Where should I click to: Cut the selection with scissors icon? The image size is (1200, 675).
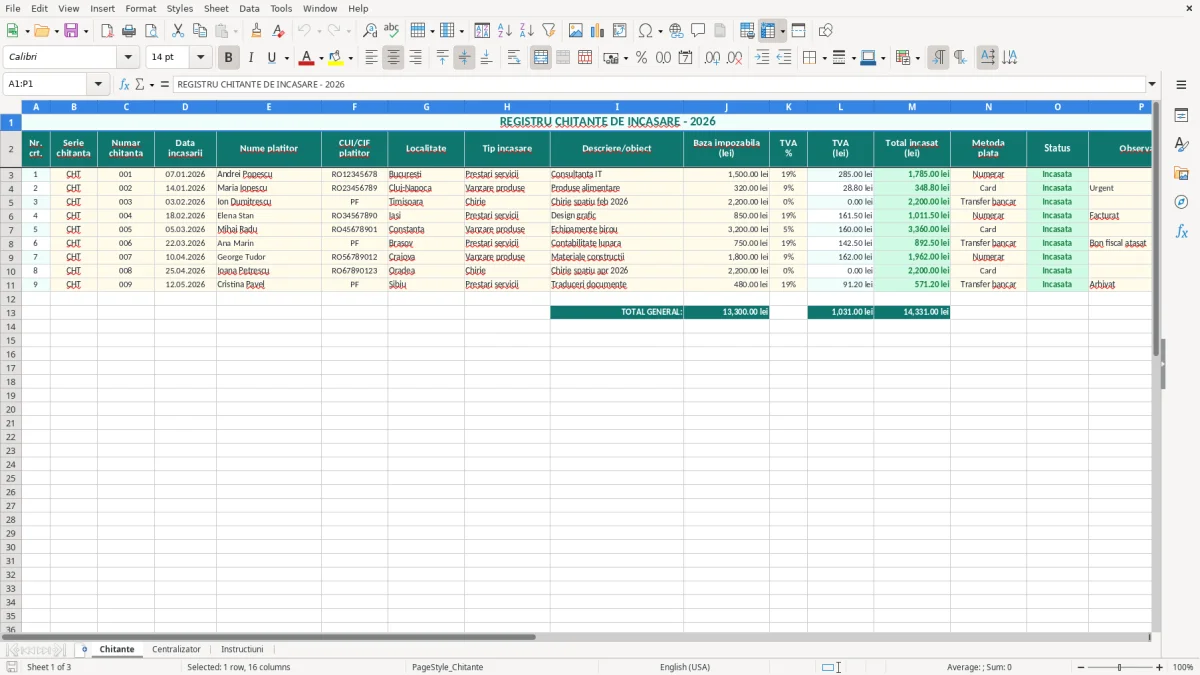click(x=178, y=31)
